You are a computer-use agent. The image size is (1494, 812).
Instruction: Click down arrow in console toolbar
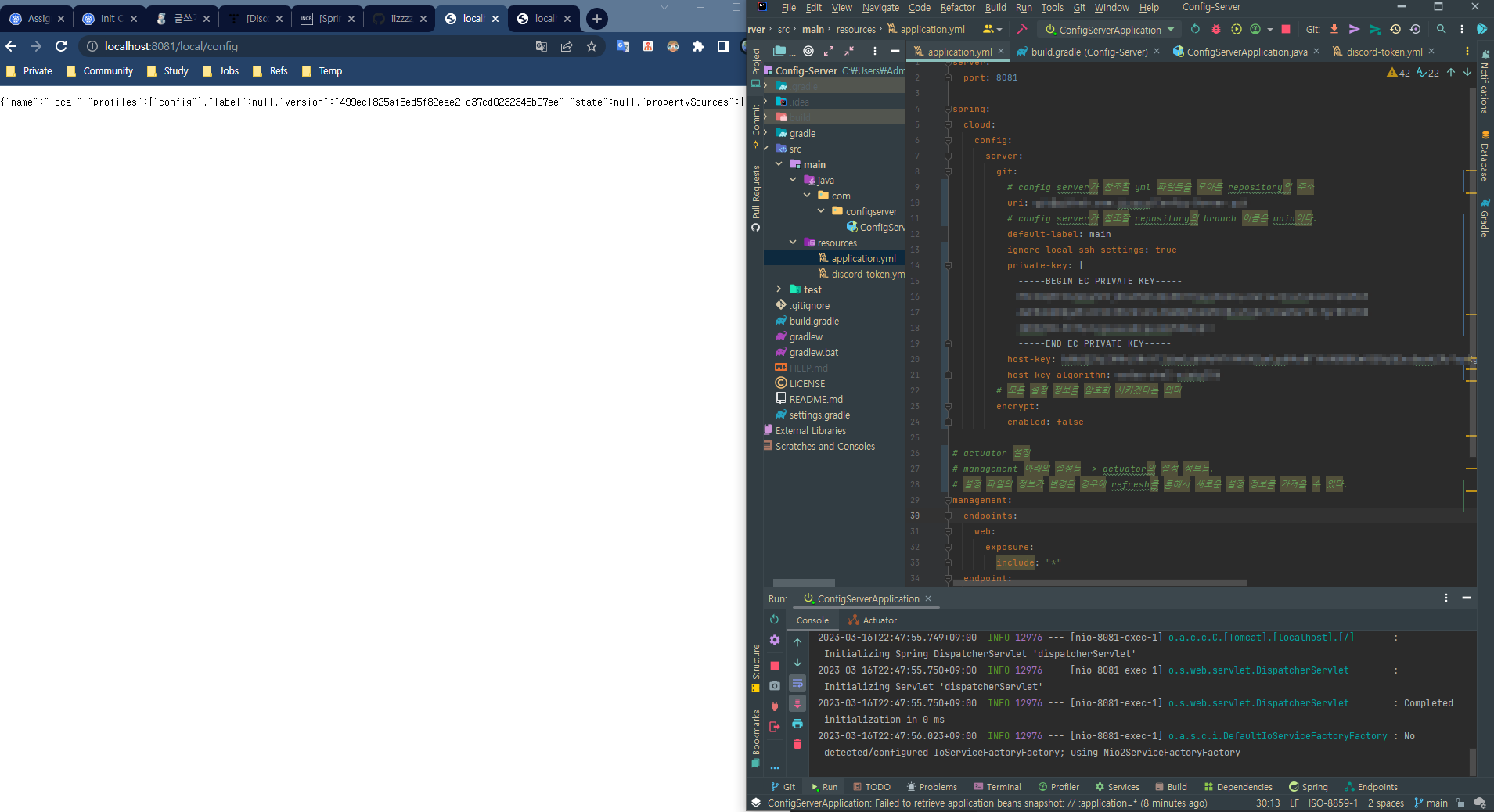tap(797, 663)
